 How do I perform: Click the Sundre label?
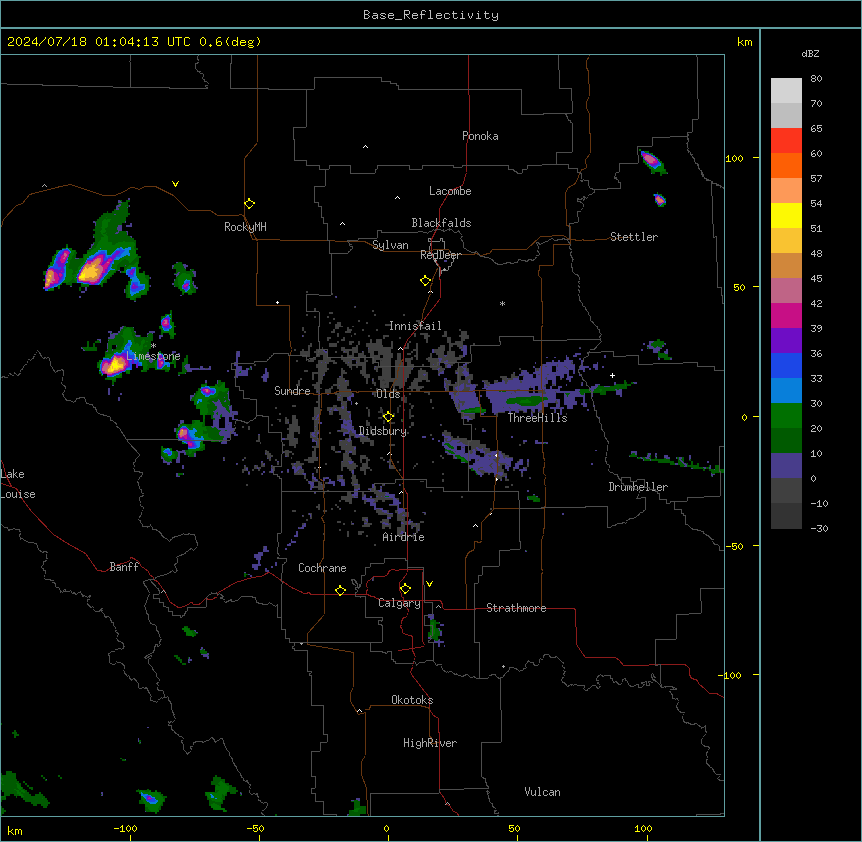click(292, 391)
